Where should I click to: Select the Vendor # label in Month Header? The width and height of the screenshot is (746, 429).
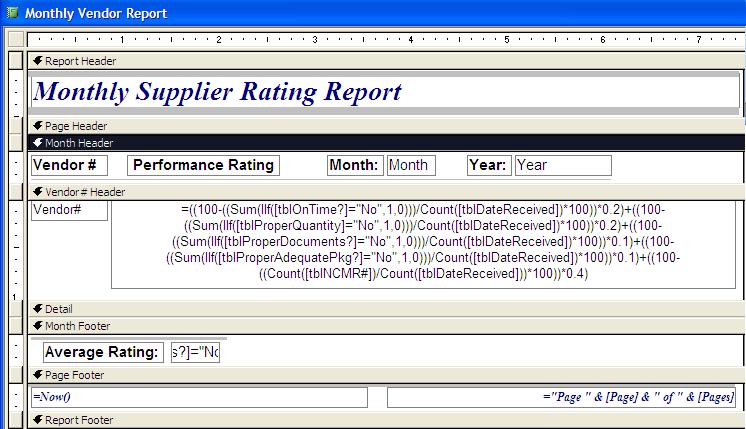coord(69,166)
